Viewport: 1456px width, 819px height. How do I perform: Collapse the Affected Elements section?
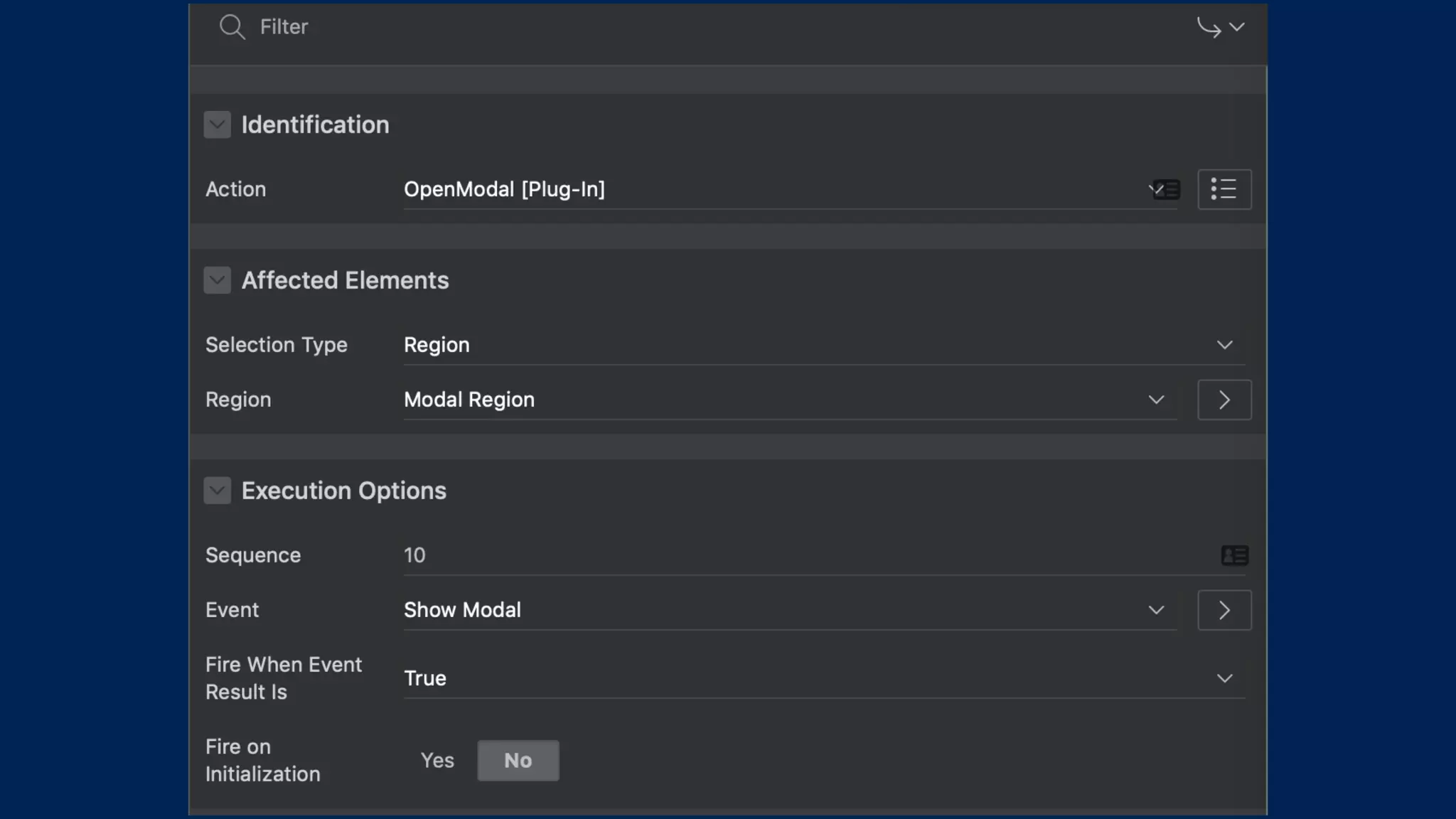(x=217, y=280)
